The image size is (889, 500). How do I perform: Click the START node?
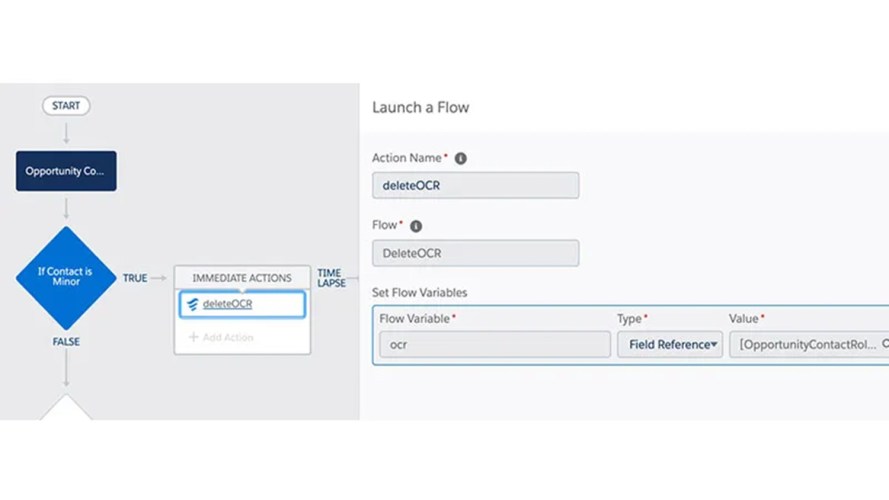(x=66, y=105)
